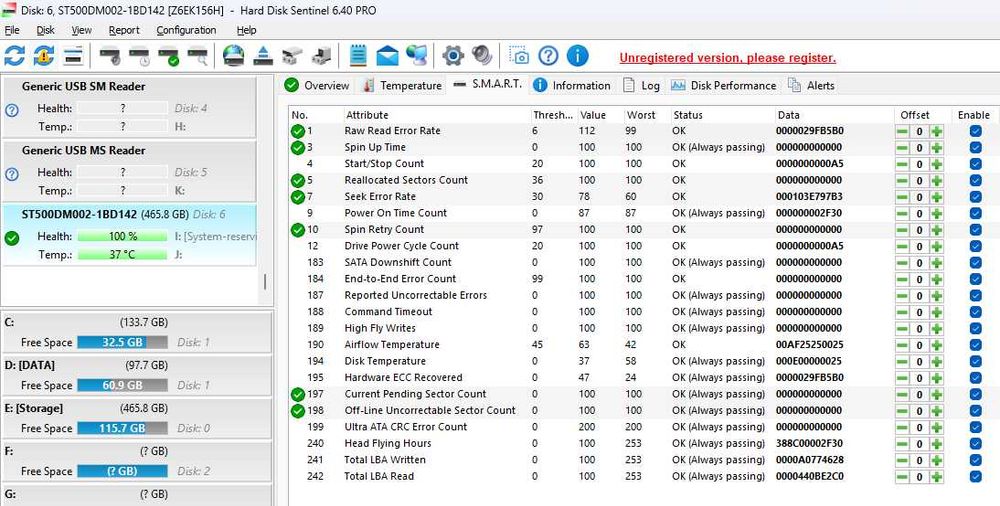Viewport: 1000px width, 506px height.
Task: Increase offset for Disk Temperature
Action: pos(936,361)
